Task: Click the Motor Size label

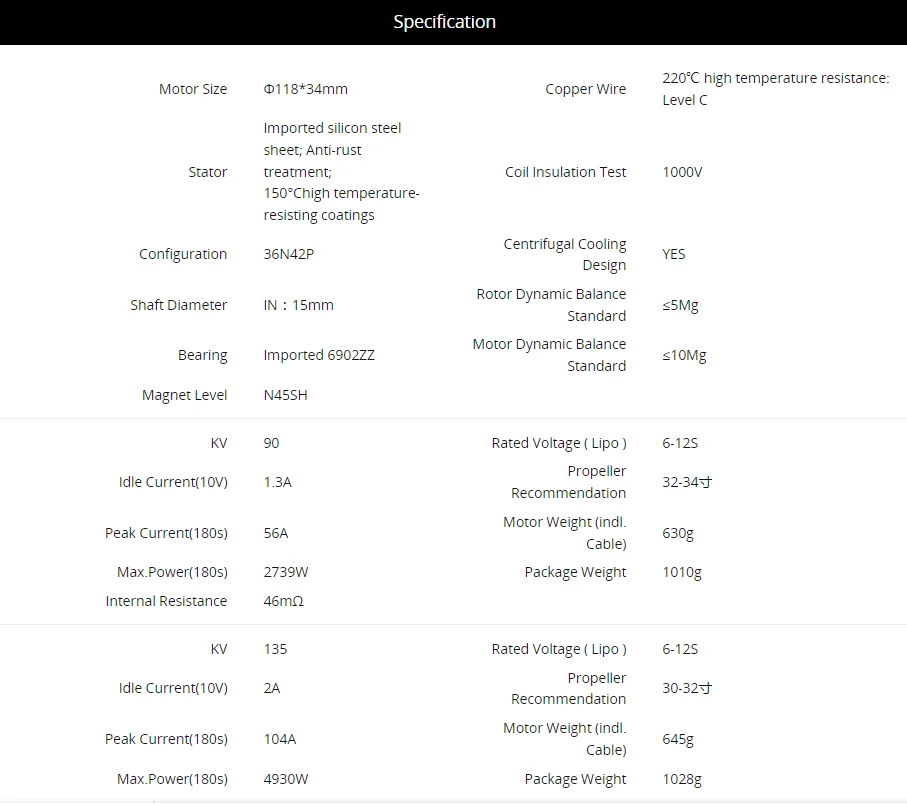Action: pyautogui.click(x=193, y=89)
